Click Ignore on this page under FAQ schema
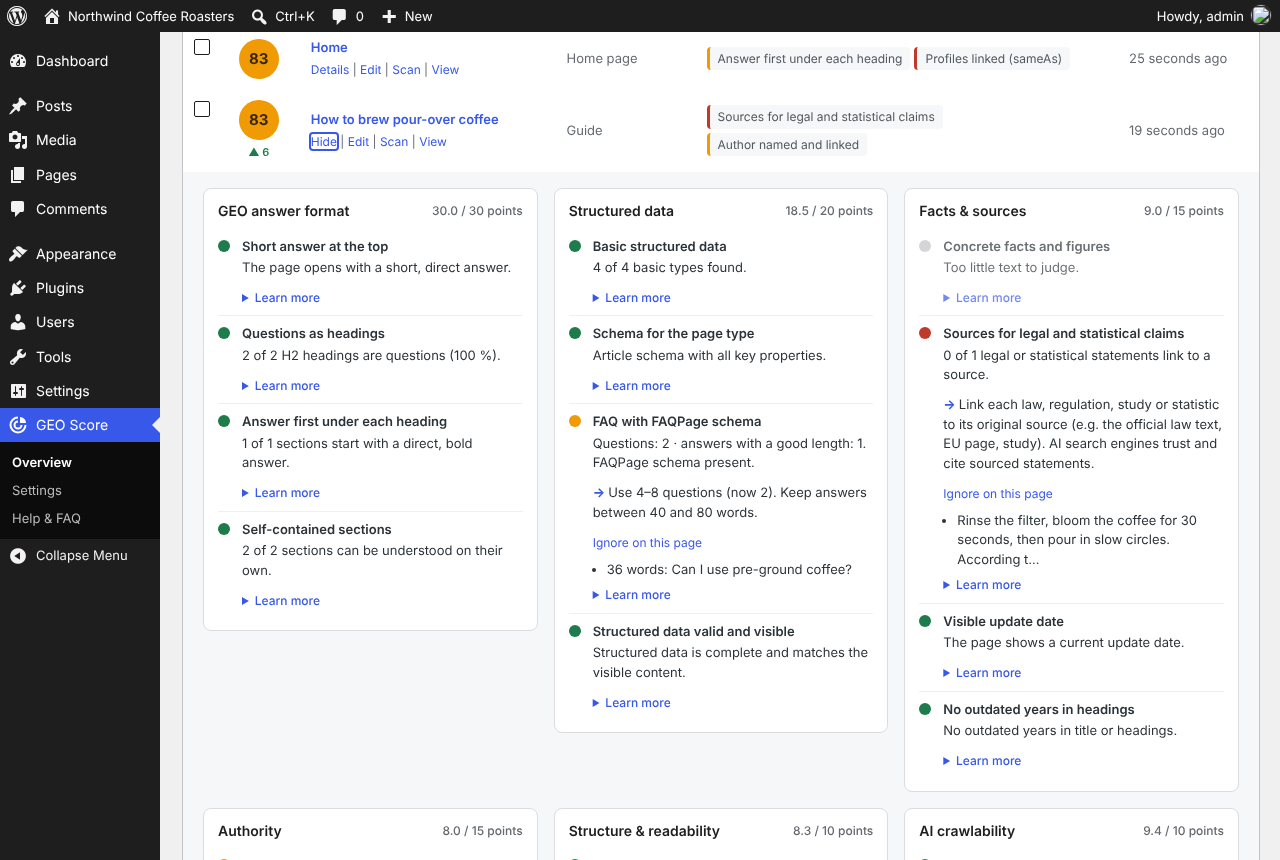1280x860 pixels. click(647, 543)
